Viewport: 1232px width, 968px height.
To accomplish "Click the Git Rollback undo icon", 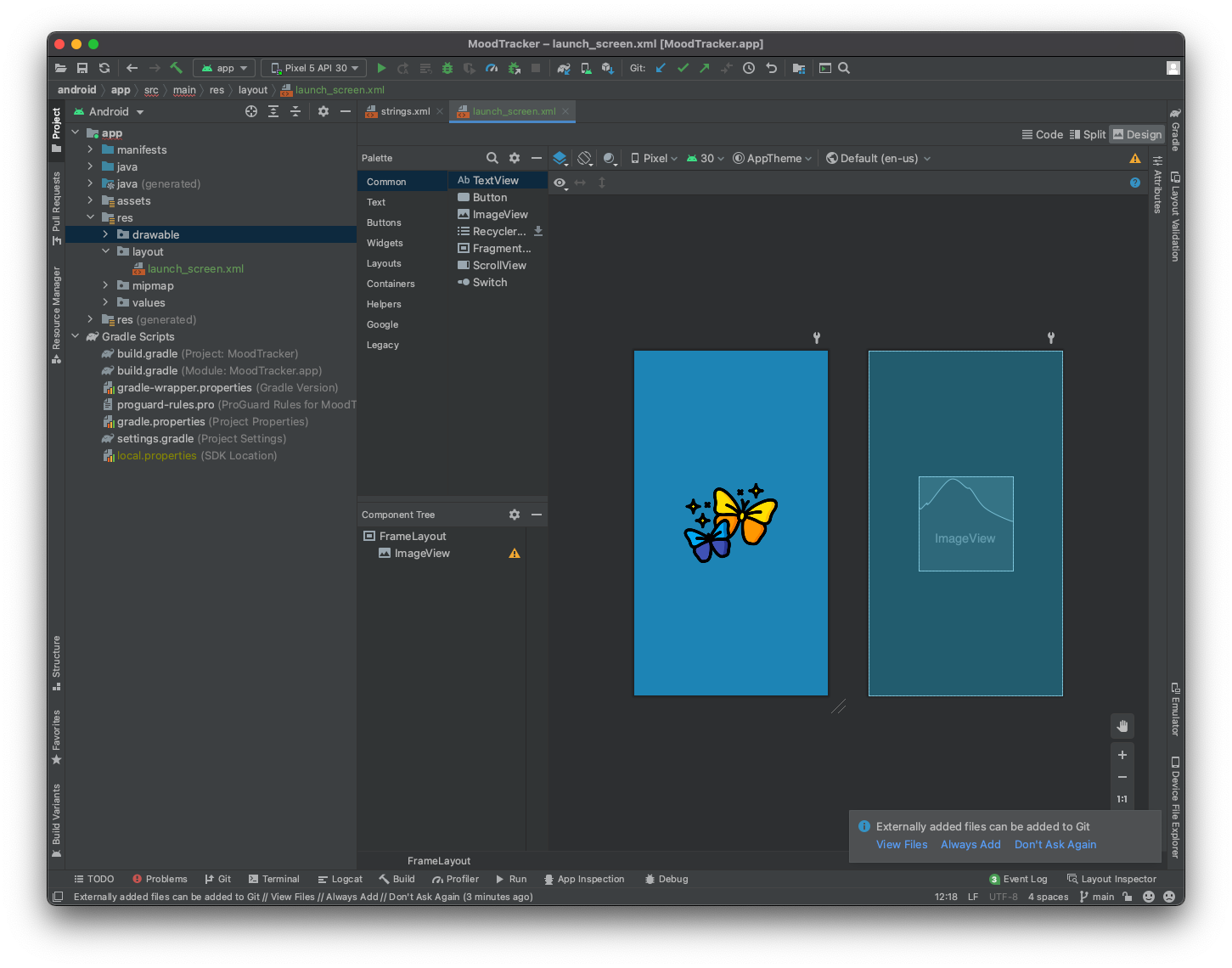I will pyautogui.click(x=771, y=68).
